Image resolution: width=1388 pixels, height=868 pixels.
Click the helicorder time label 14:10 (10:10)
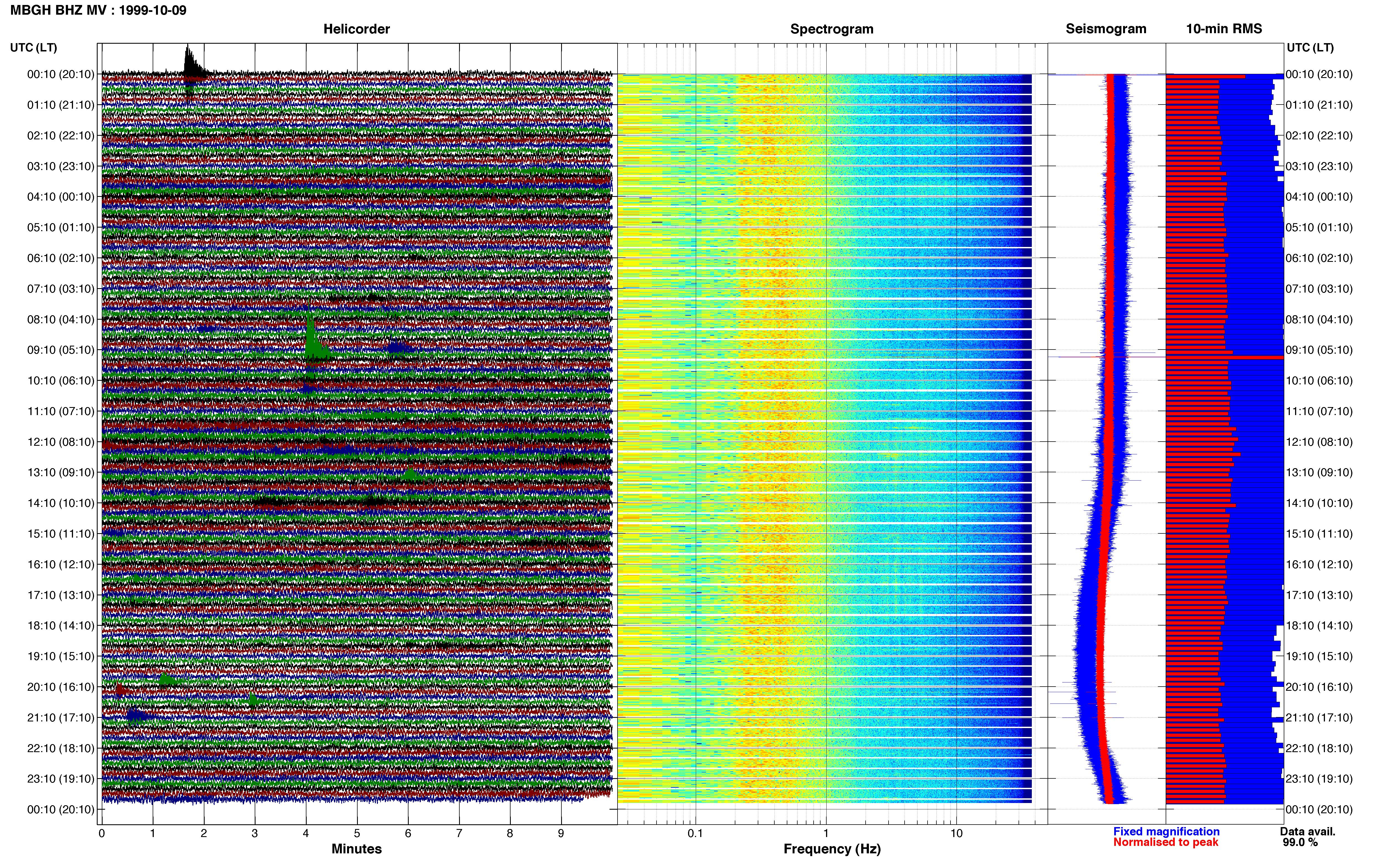coord(61,504)
